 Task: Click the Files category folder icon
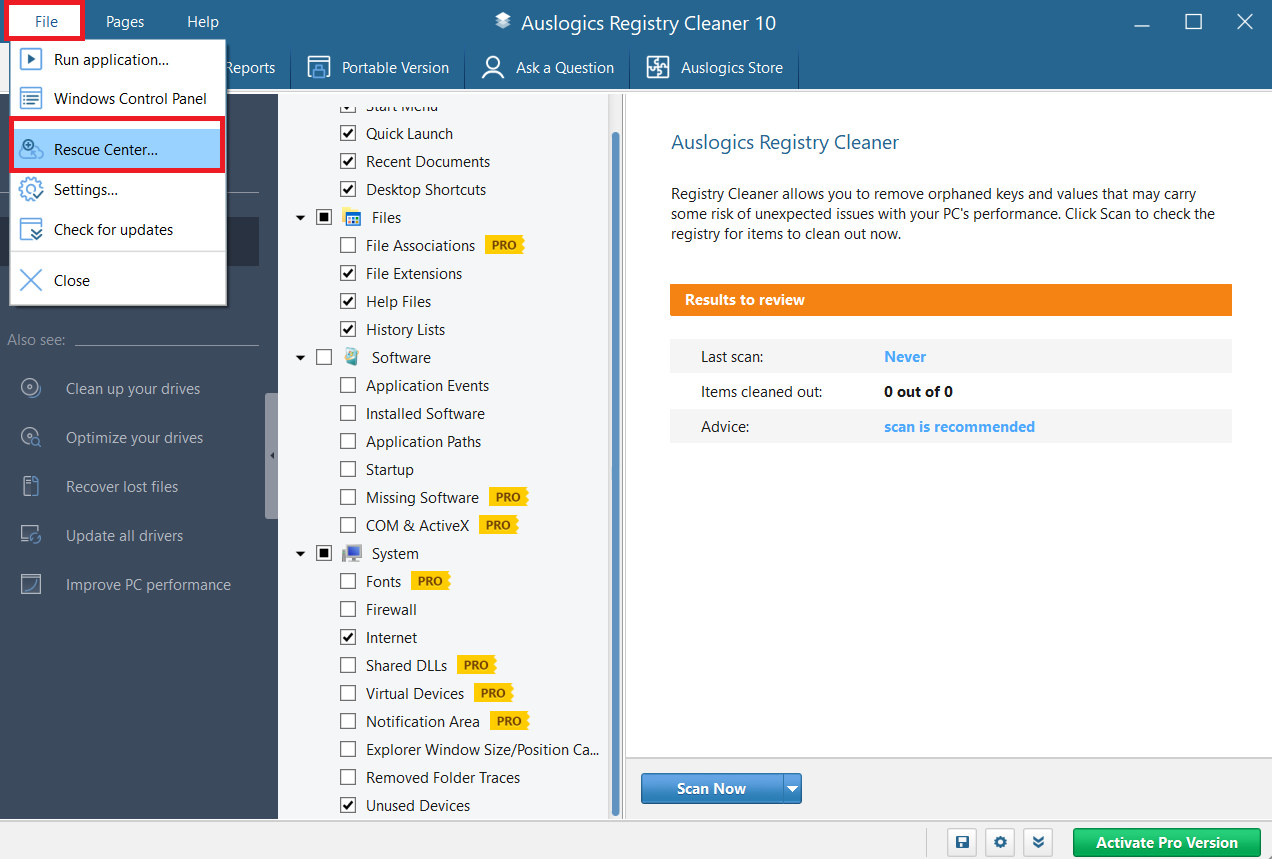[351, 218]
